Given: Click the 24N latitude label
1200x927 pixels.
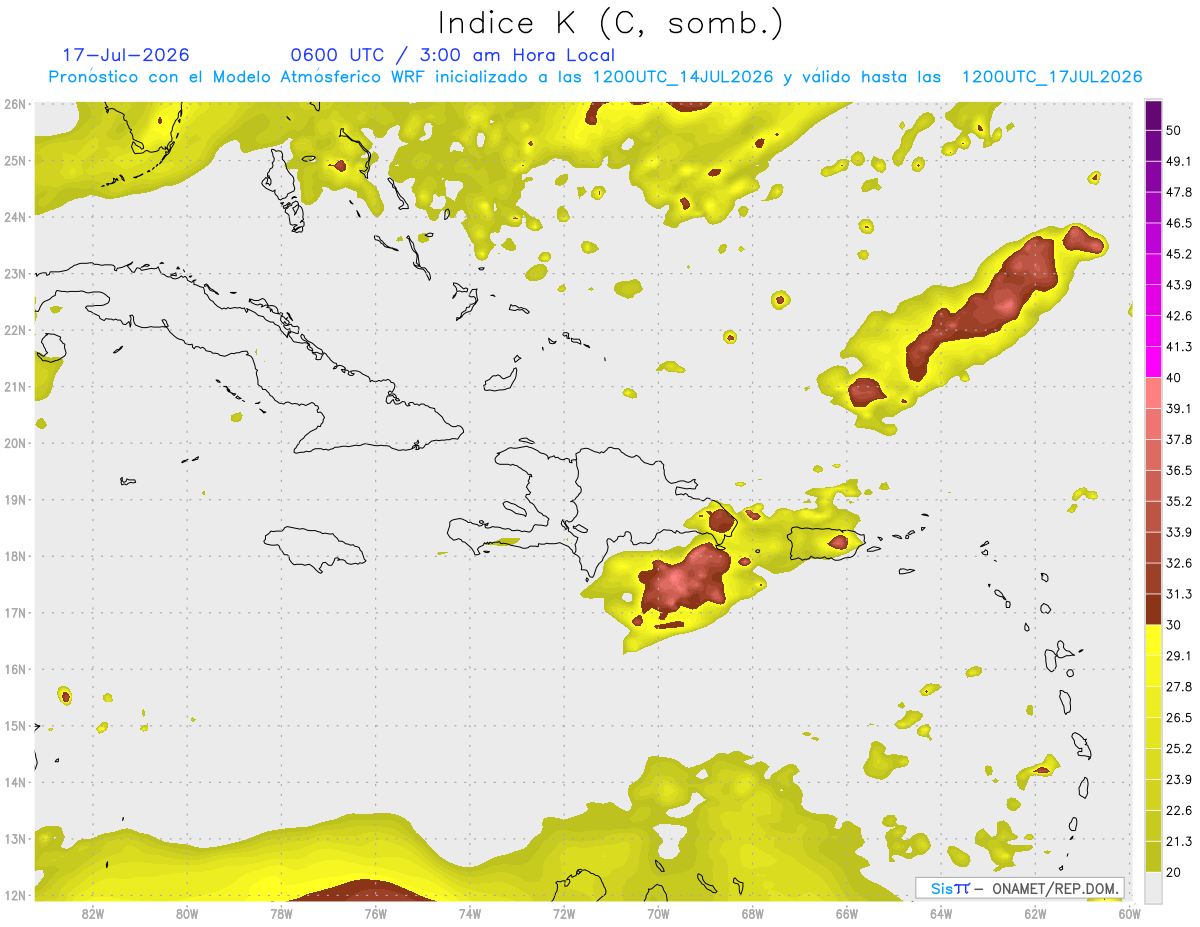Looking at the screenshot, I should coord(15,217).
